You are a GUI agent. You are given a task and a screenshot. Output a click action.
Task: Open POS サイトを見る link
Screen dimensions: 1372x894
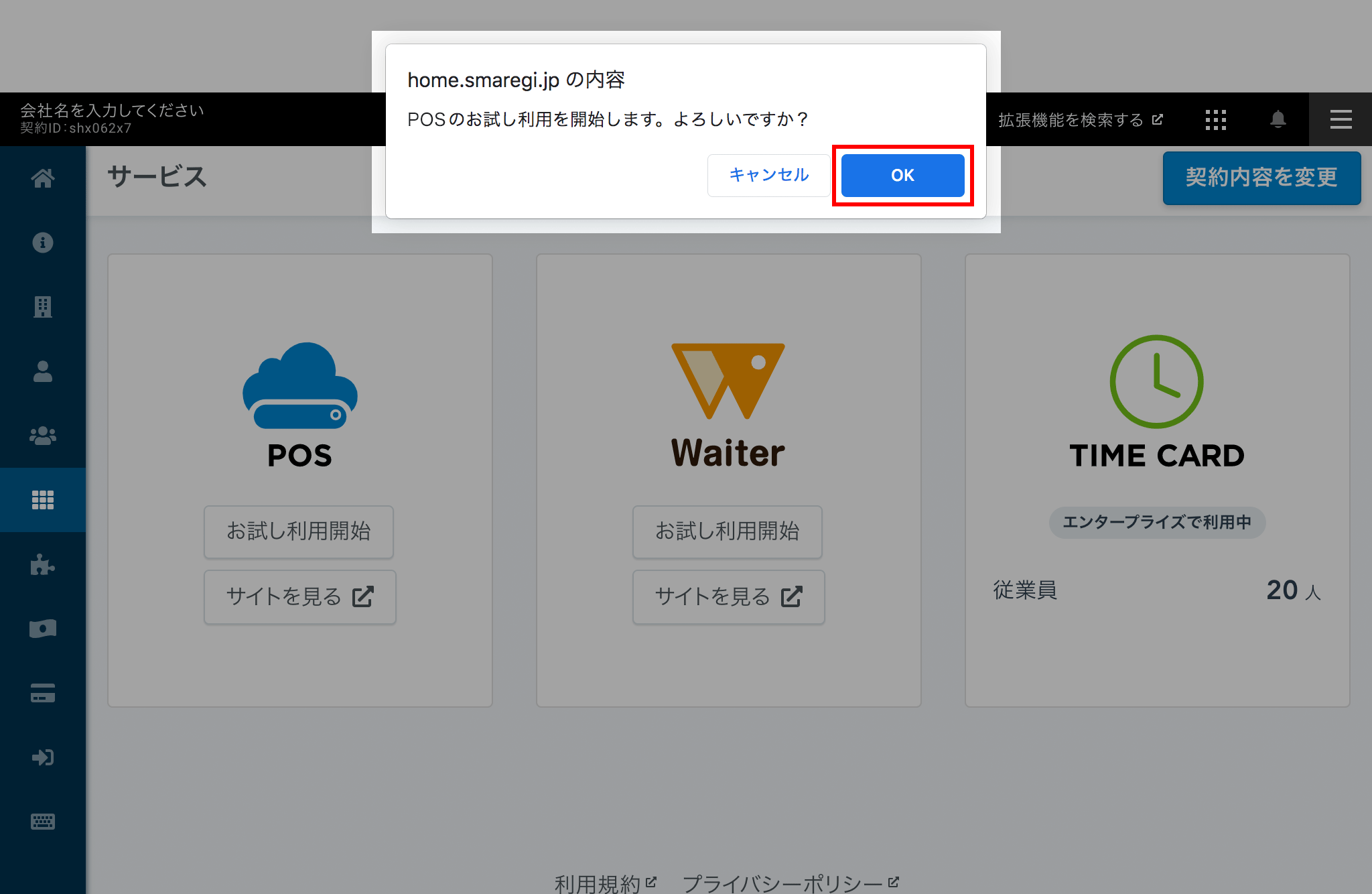tap(299, 596)
